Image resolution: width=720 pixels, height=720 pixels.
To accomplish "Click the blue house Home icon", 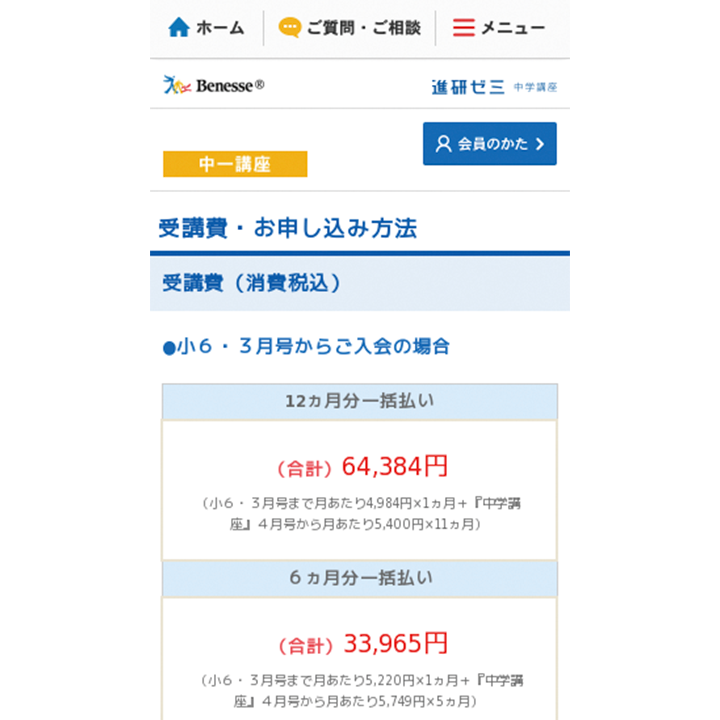I will pos(179,28).
